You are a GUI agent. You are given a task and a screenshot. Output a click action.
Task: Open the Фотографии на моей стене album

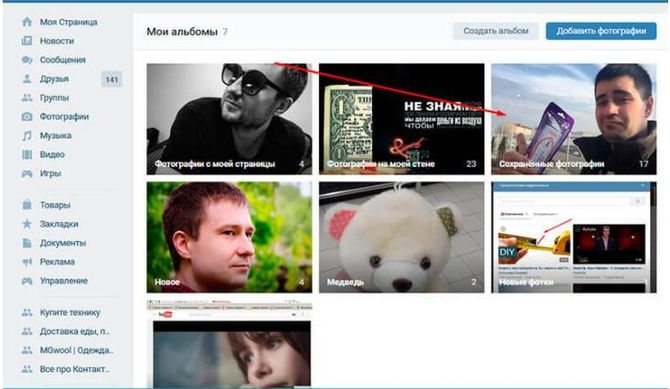402,119
